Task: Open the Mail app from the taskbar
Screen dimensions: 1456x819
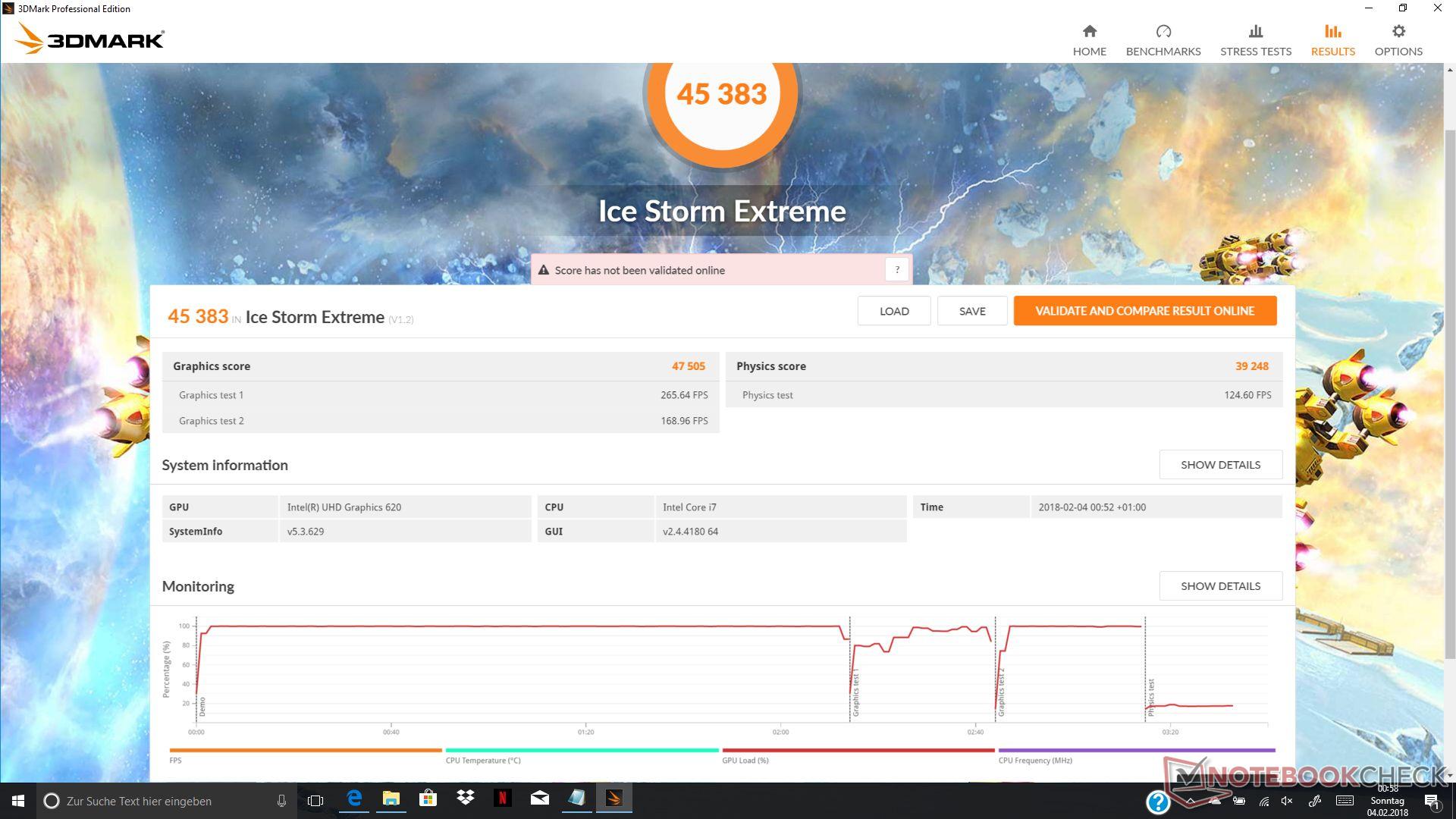Action: coord(539,799)
